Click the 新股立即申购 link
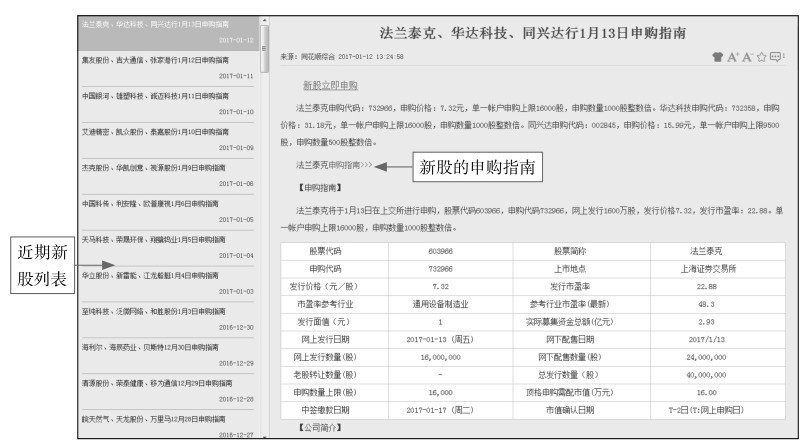Image resolution: width=811 pixels, height=445 pixels. click(330, 85)
